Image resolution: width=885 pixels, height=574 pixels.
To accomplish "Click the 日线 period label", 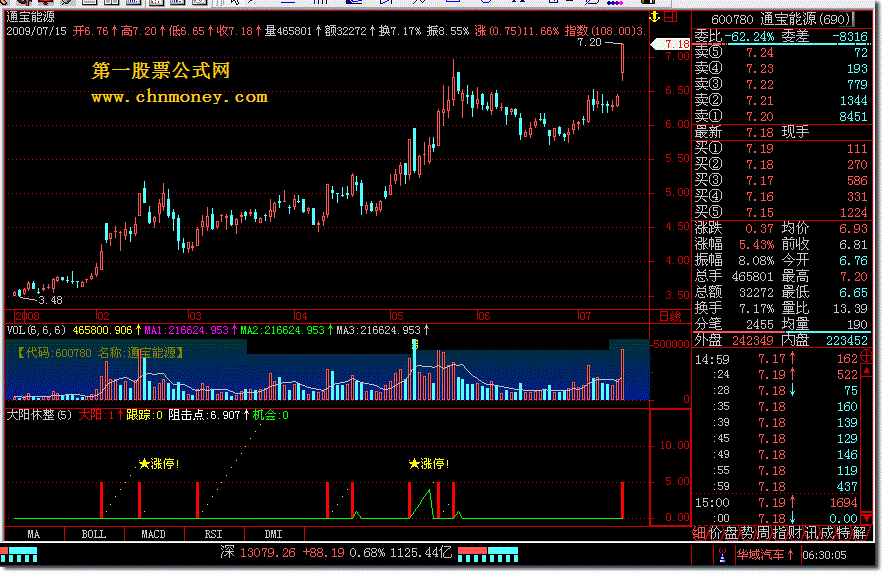I will pyautogui.click(x=670, y=317).
